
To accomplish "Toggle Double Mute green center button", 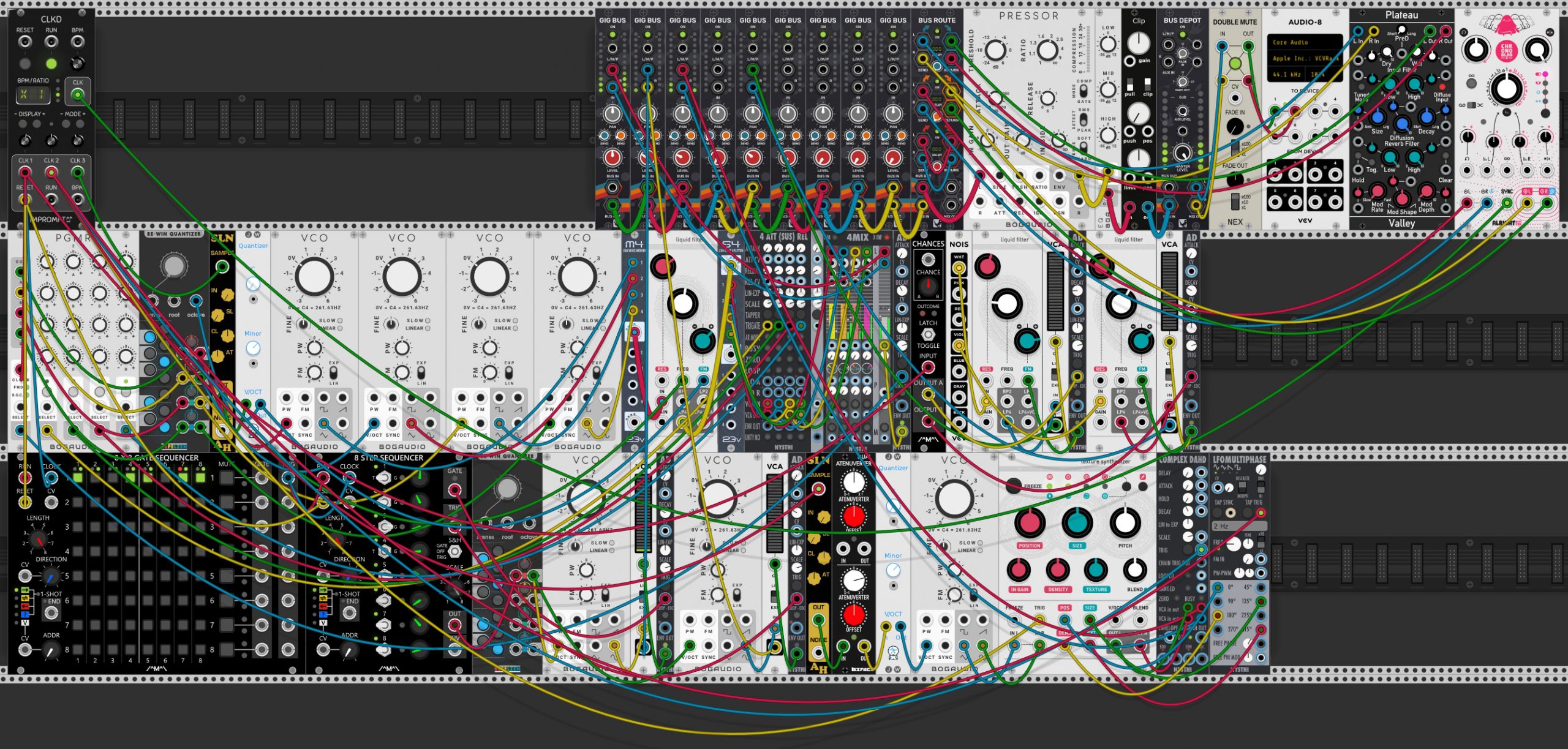I will [x=1235, y=64].
